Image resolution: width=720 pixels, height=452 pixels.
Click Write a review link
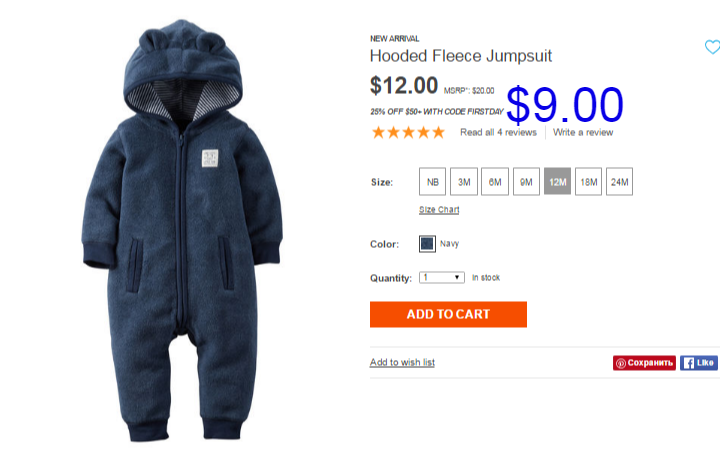(583, 132)
